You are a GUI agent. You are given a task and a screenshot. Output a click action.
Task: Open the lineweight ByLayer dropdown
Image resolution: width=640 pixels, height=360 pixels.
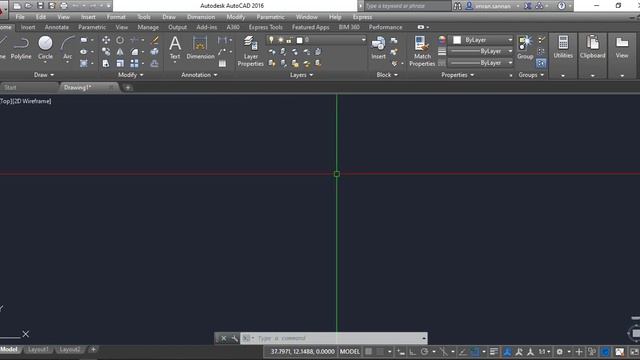[480, 51]
